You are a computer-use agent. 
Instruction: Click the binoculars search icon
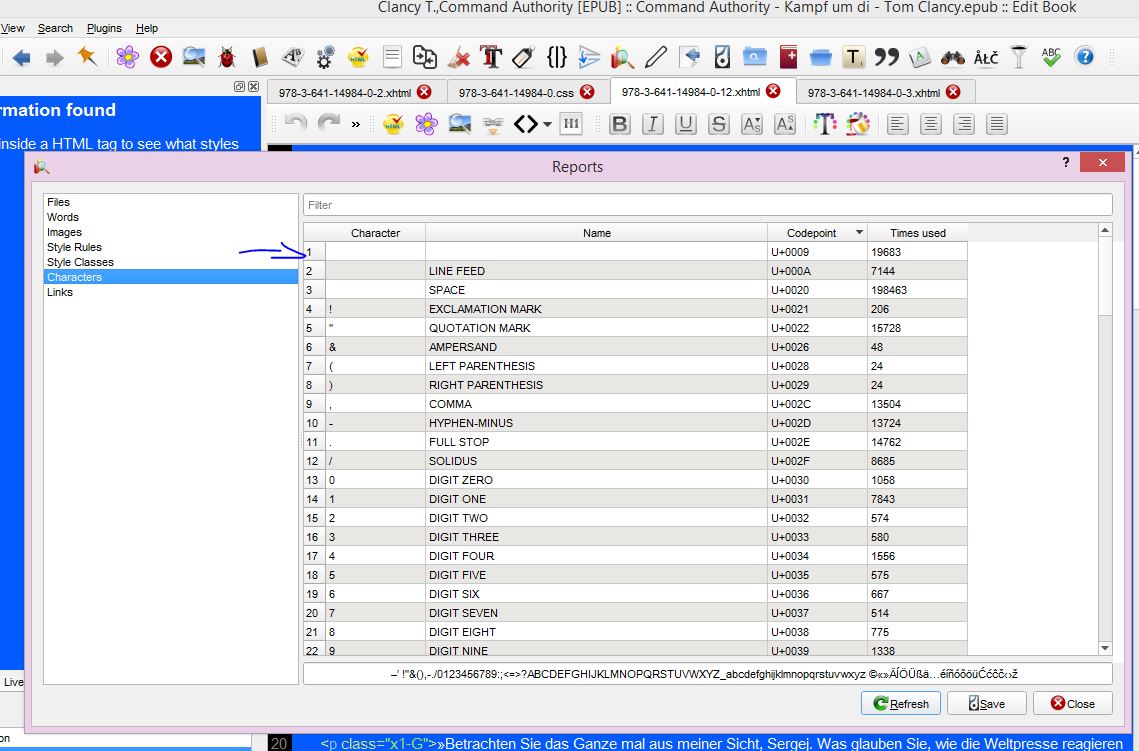[953, 57]
